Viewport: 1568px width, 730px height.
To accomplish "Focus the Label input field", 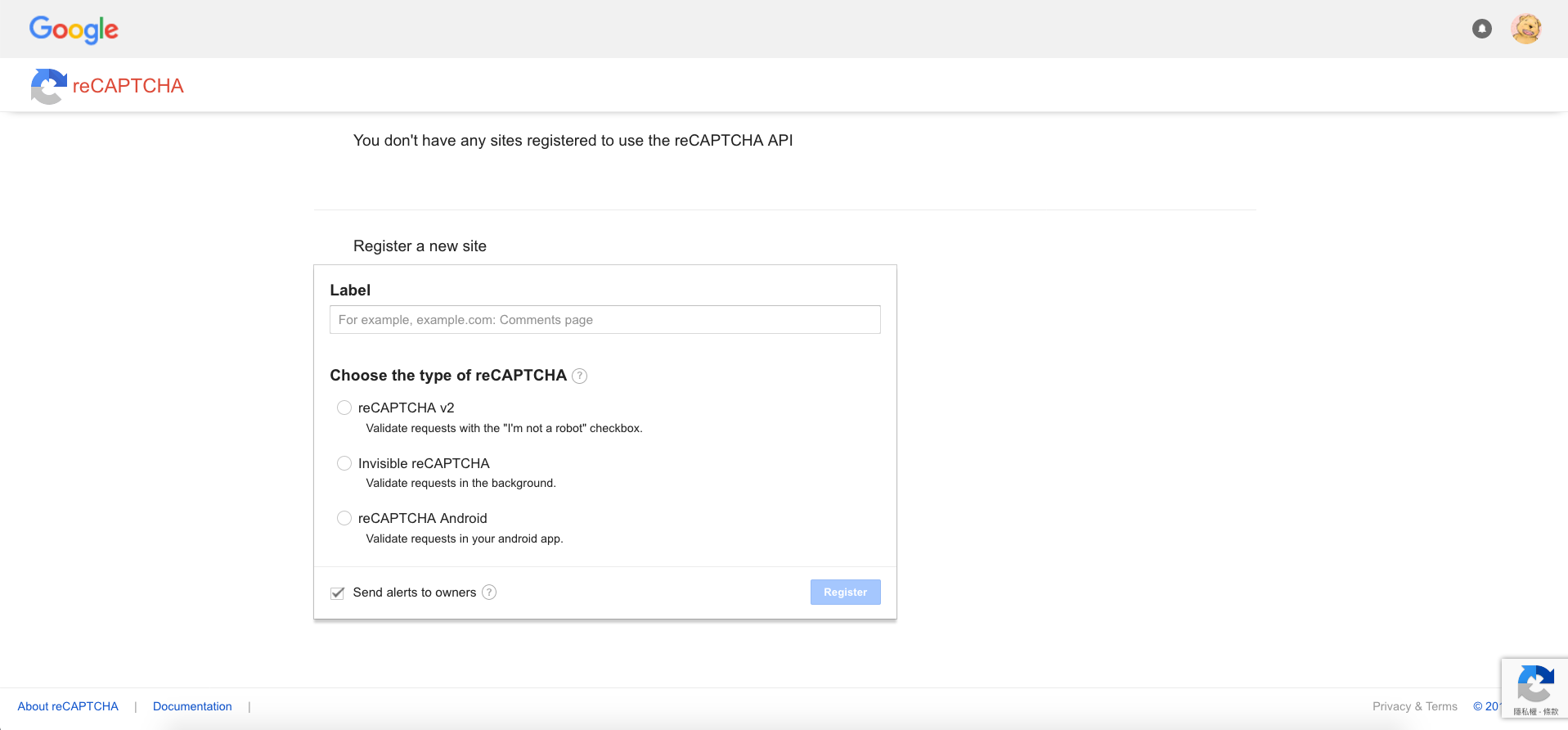I will click(605, 320).
